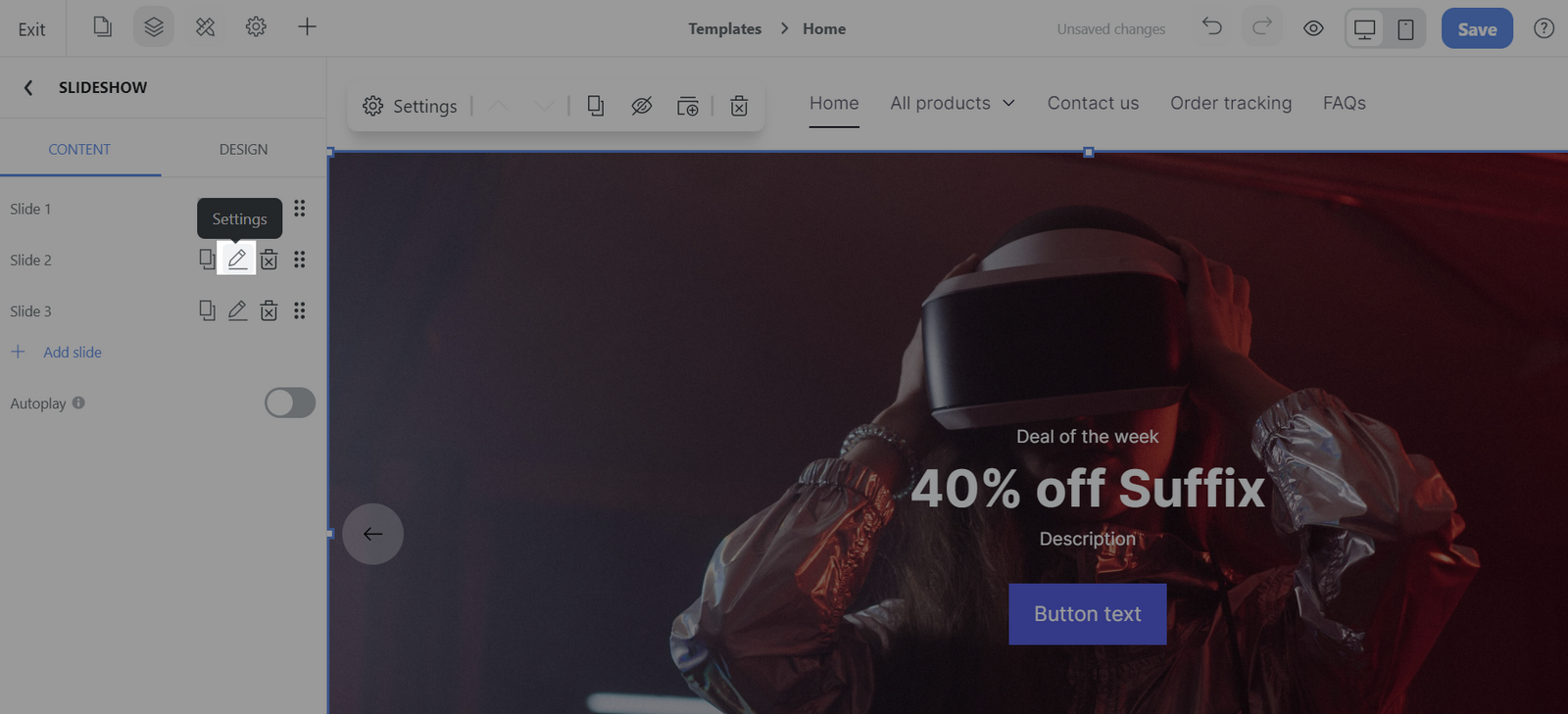Viewport: 1568px width, 714px height.
Task: Click the Autoplay info icon
Action: (78, 403)
